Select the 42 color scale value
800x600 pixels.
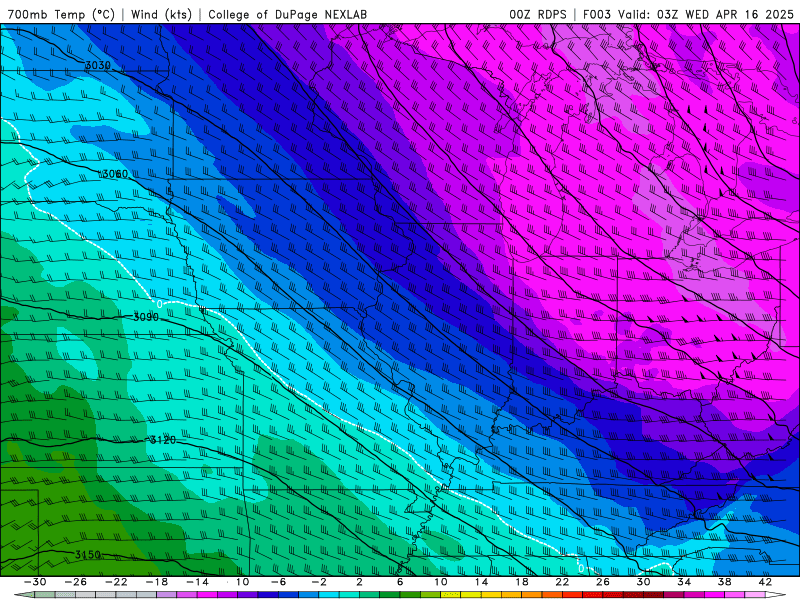(x=765, y=582)
